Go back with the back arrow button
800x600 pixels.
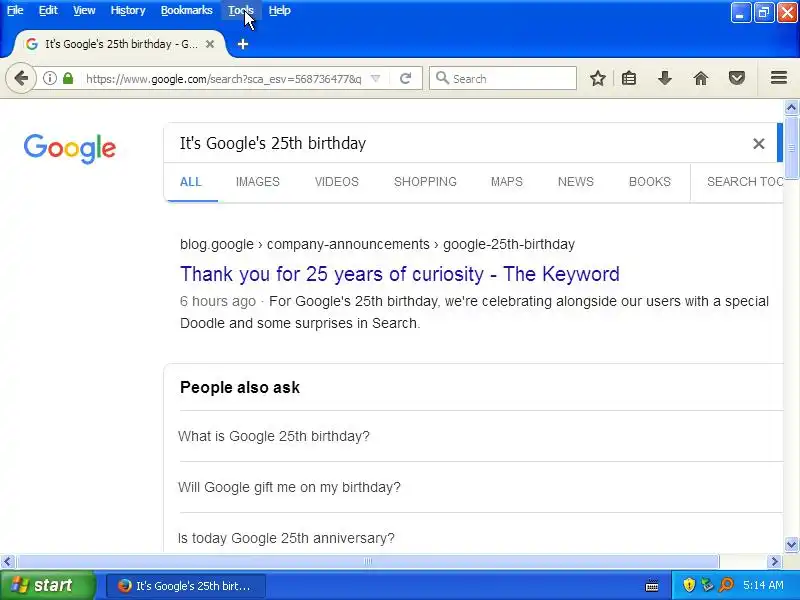click(21, 78)
